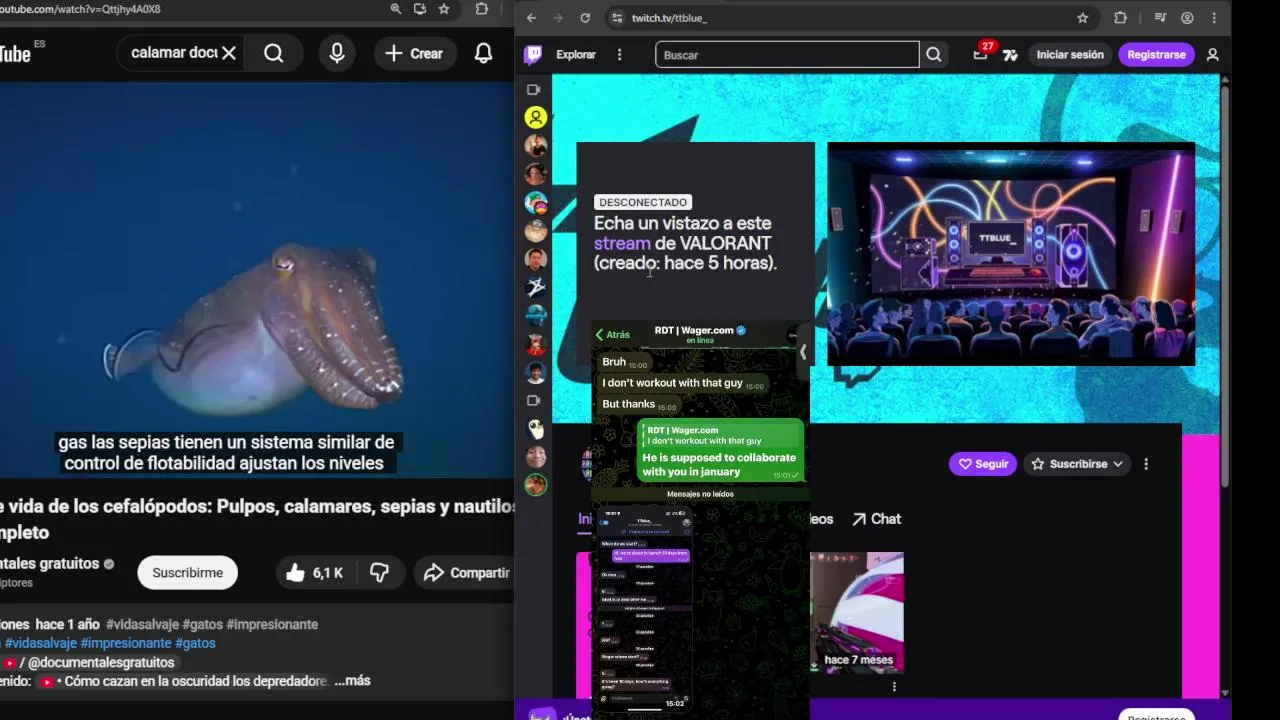
Task: Open Explorar in Twitch top navigation
Action: pyautogui.click(x=576, y=55)
